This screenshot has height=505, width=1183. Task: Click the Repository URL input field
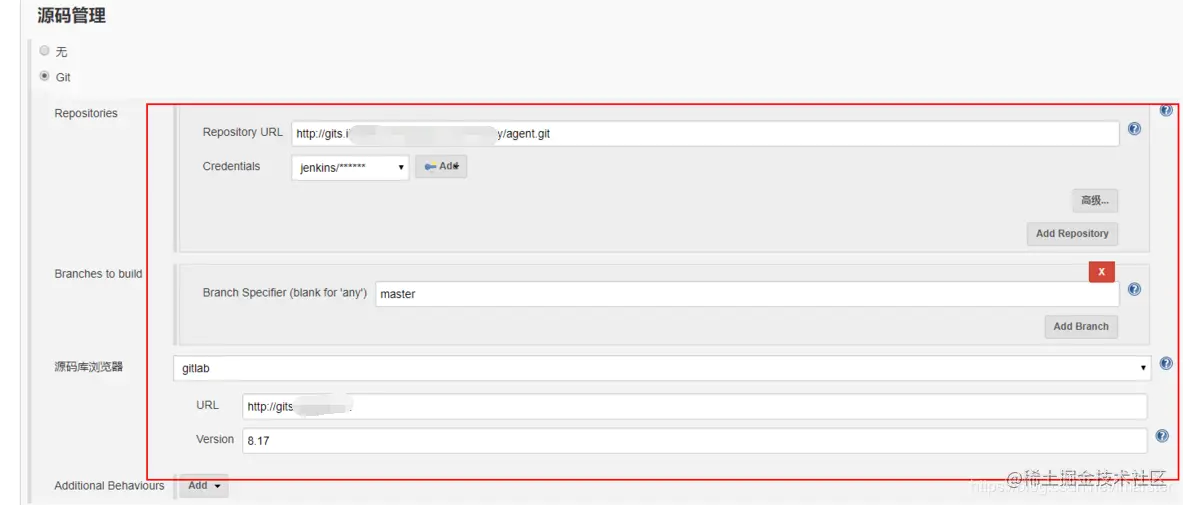(705, 134)
